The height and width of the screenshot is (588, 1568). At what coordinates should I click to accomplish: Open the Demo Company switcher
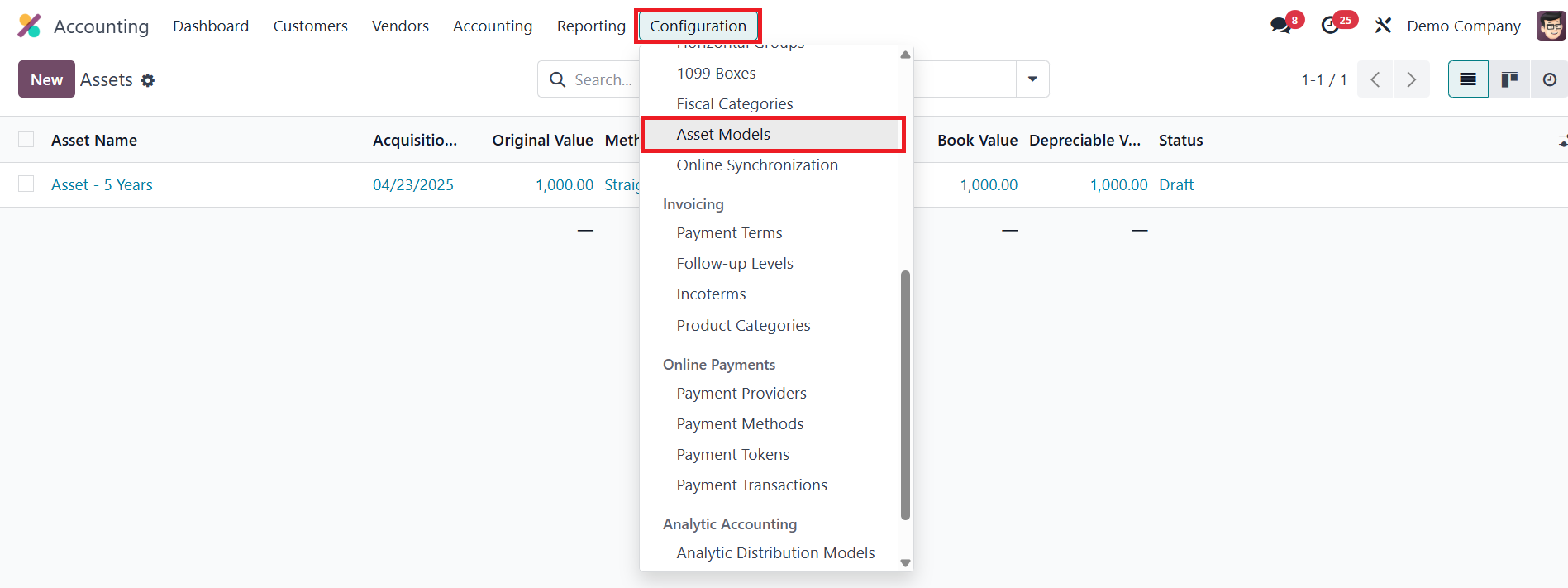tap(1463, 26)
